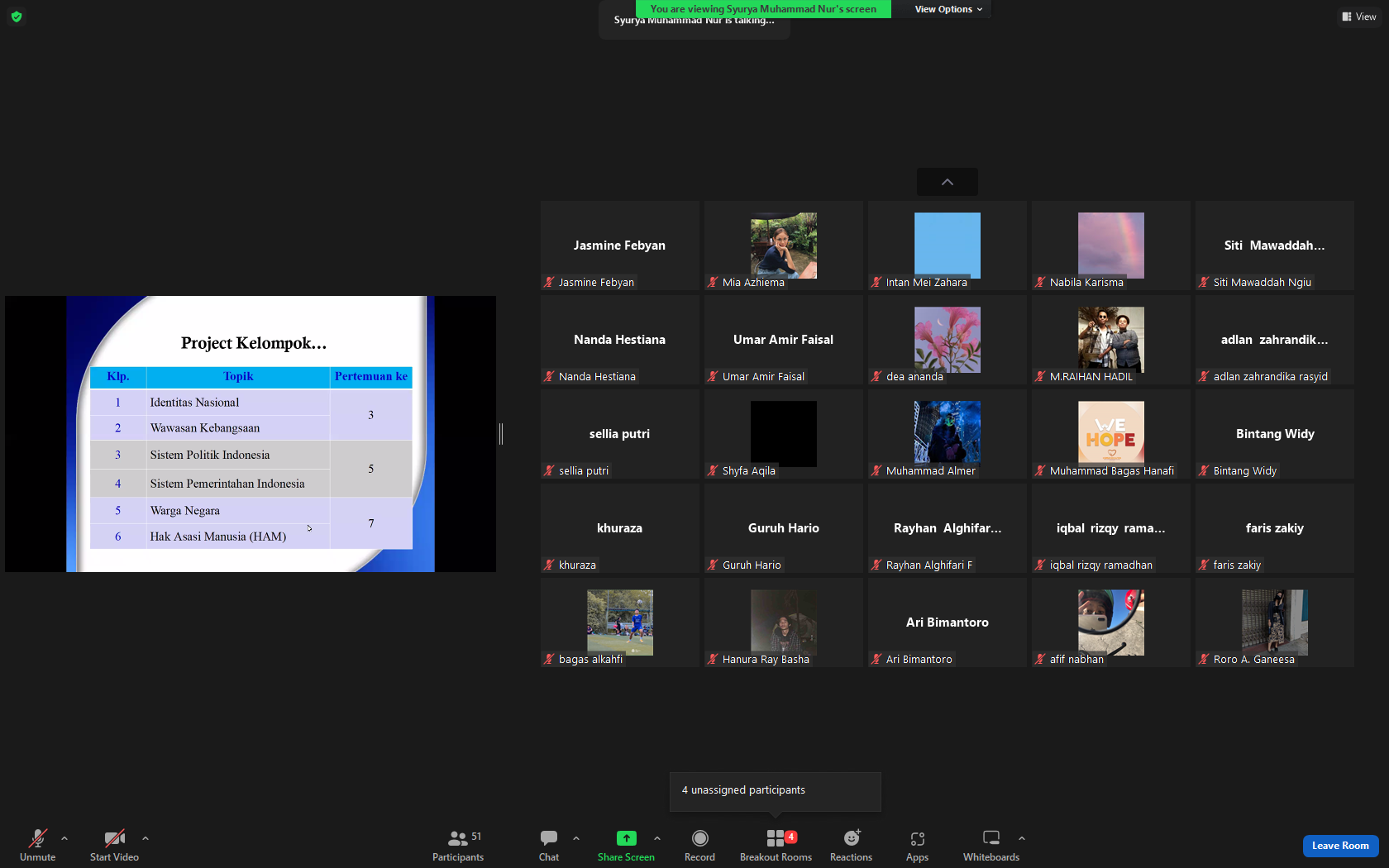
Task: Open the Apps icon
Action: click(917, 838)
